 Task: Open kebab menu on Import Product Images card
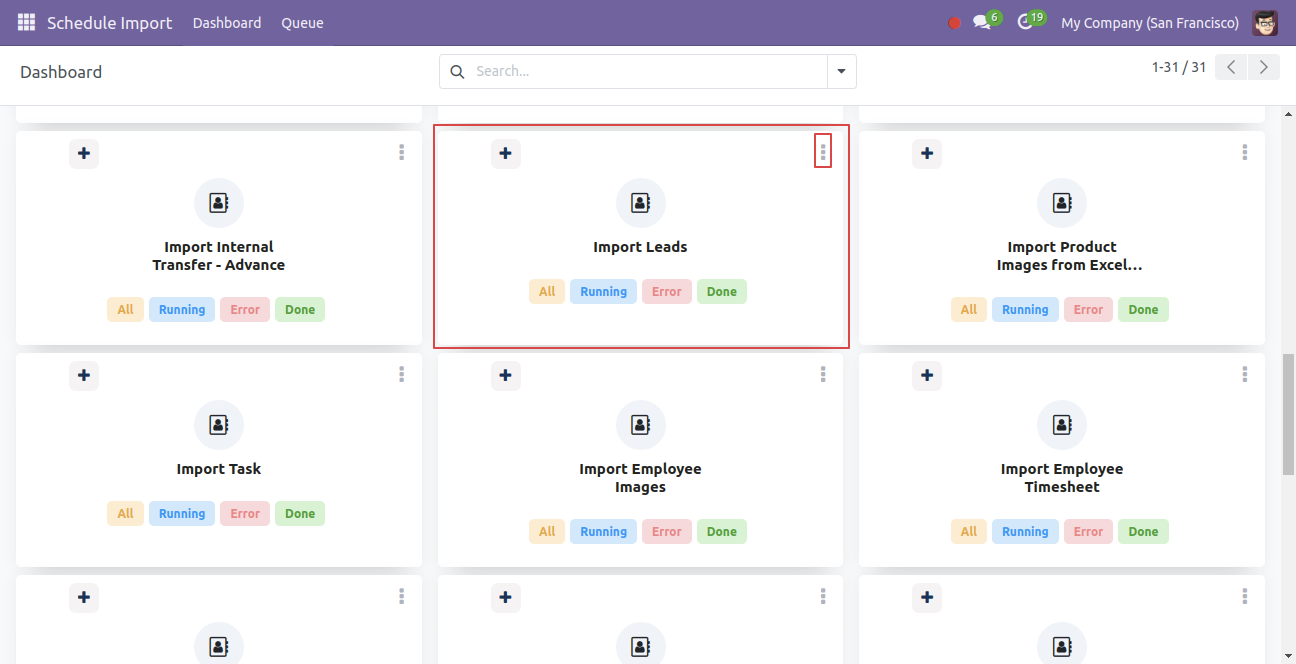[1245, 152]
